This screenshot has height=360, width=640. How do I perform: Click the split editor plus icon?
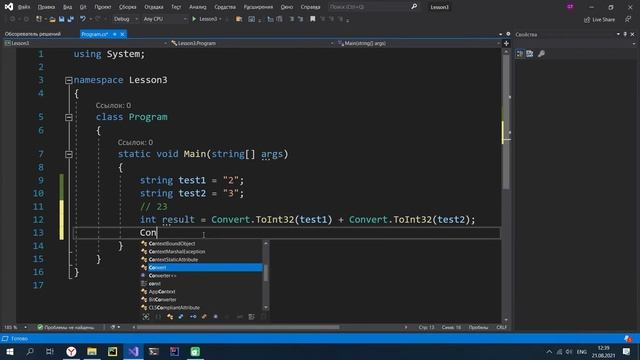[x=506, y=43]
